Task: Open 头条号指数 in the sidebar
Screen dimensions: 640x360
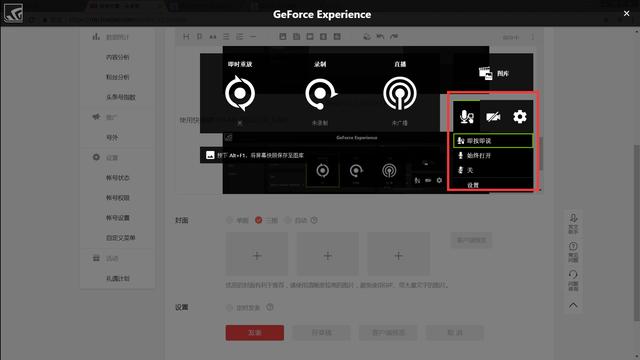Action: [121, 97]
